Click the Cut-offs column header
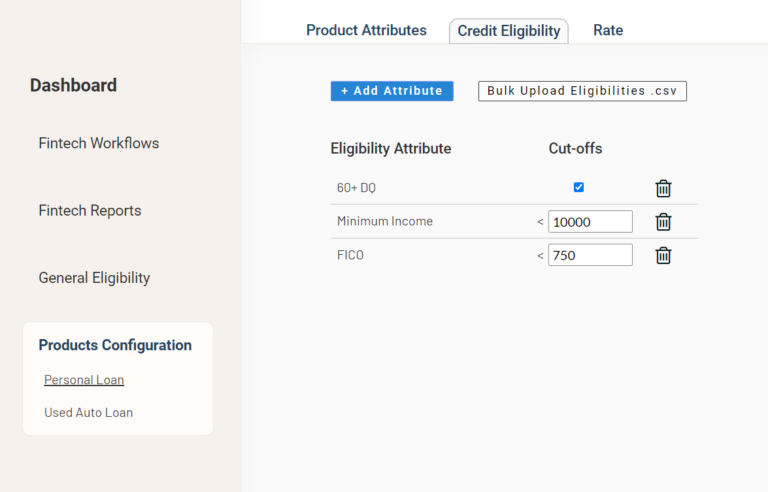This screenshot has width=768, height=492. [x=575, y=148]
